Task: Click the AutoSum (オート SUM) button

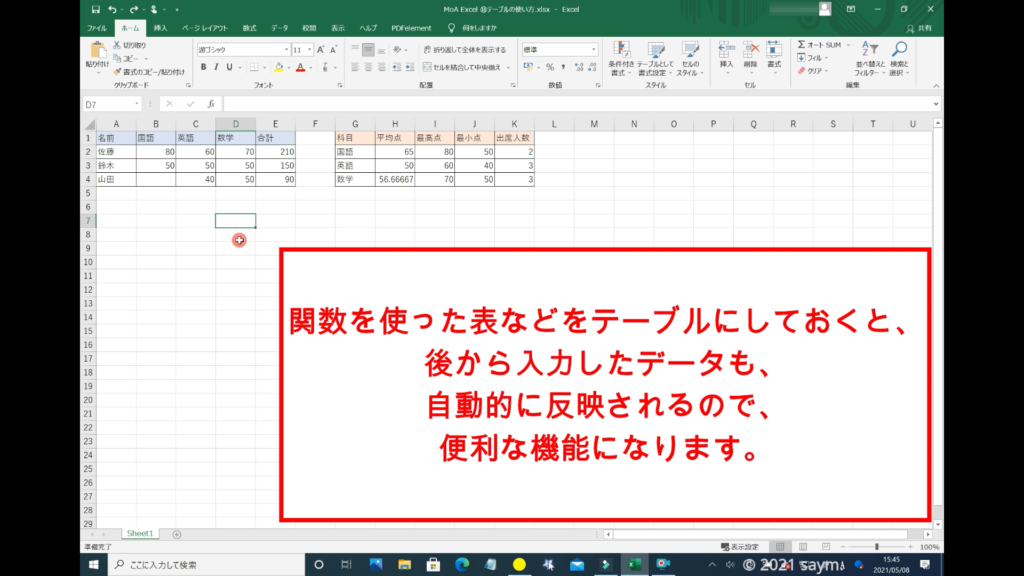Action: (820, 45)
